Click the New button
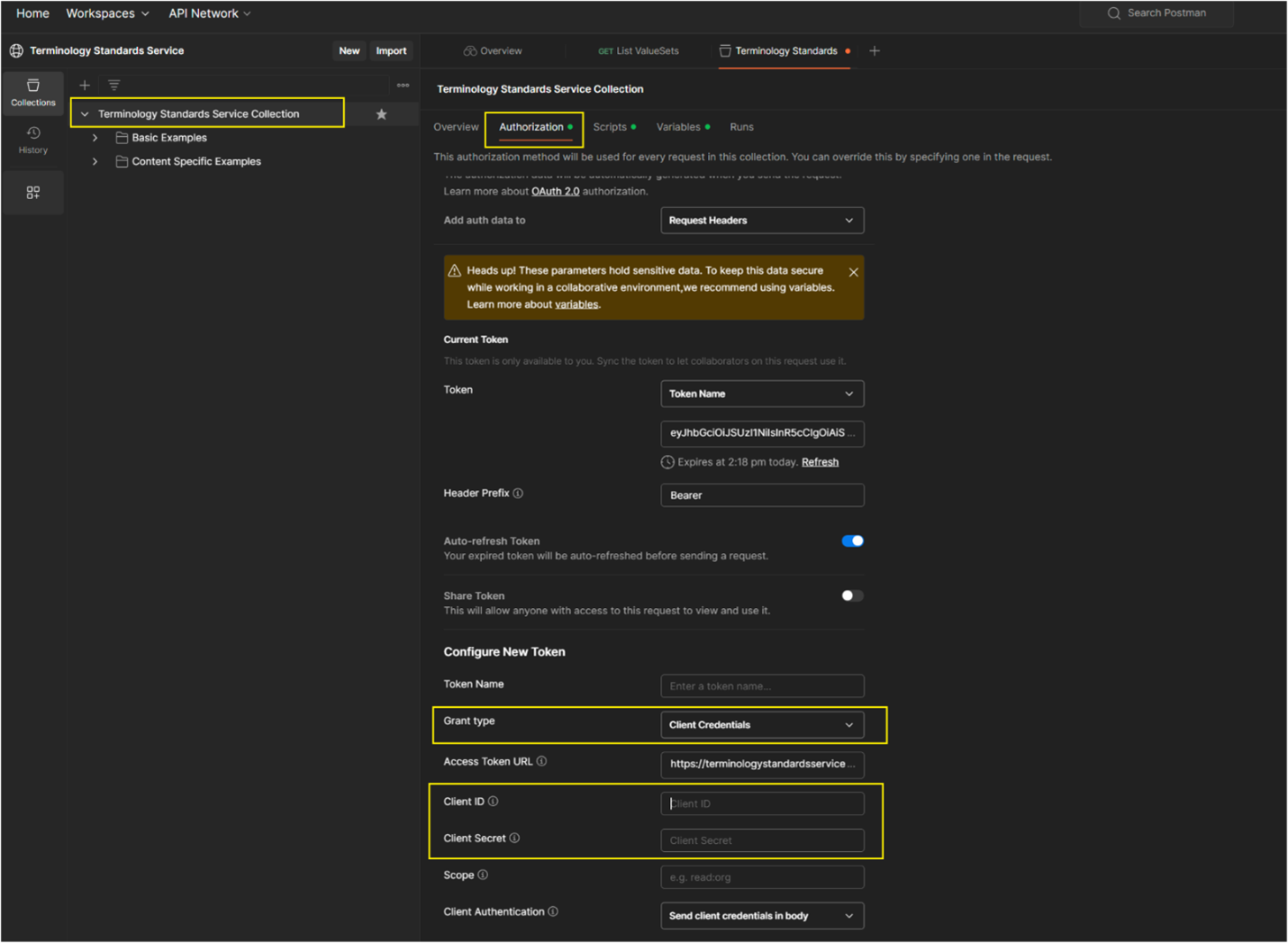The image size is (1288, 943). click(349, 51)
